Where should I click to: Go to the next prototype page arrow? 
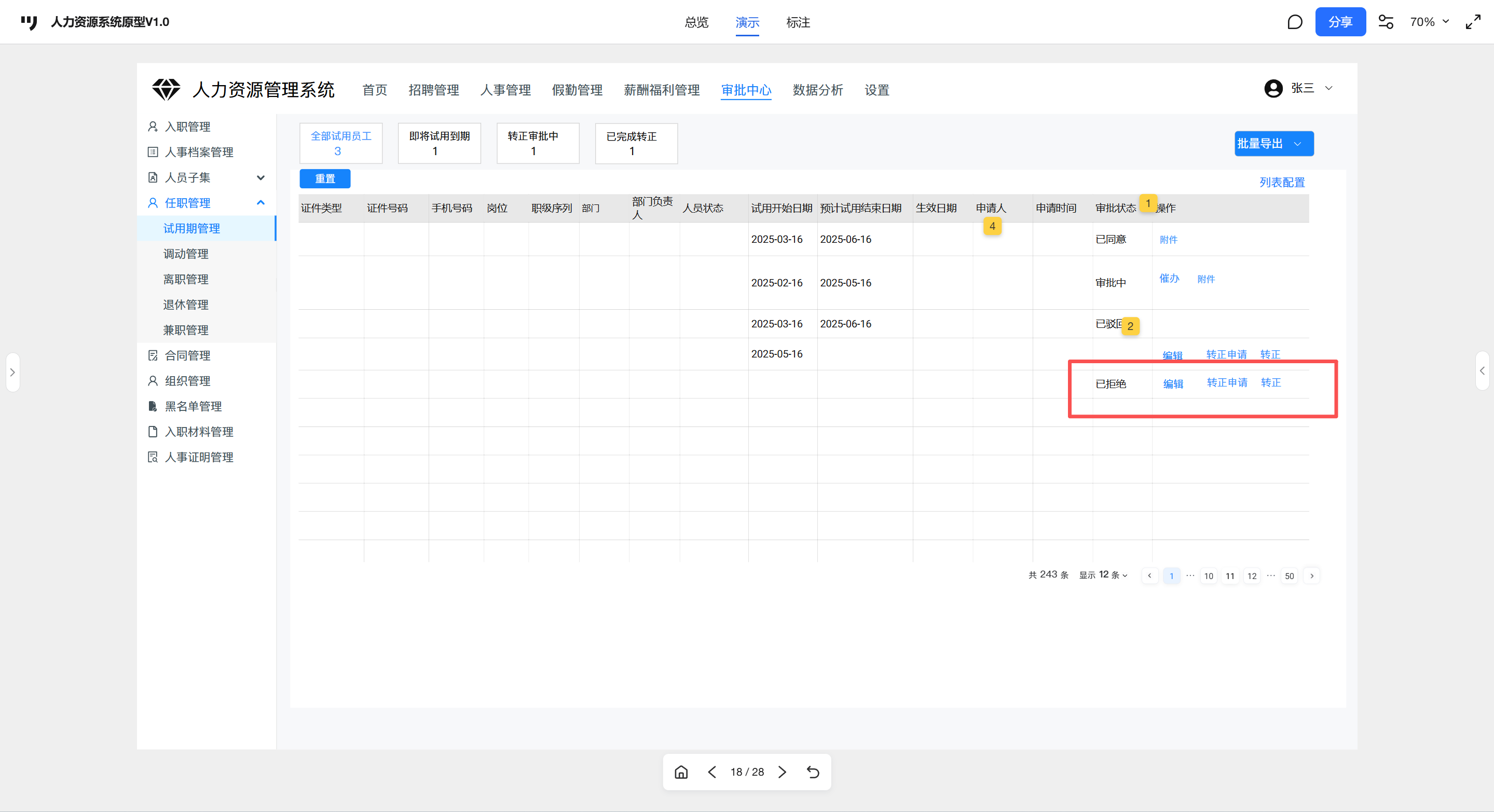(783, 772)
